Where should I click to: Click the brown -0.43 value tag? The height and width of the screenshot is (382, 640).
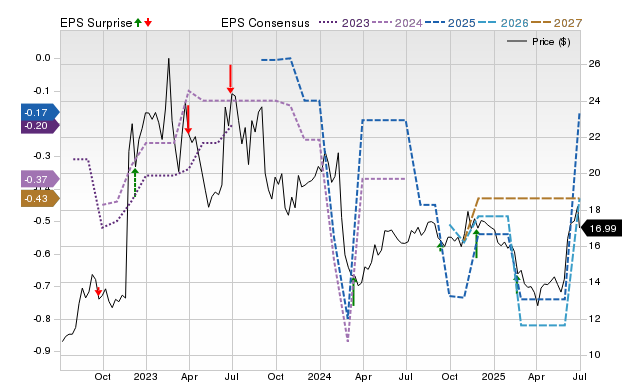[x=40, y=199]
